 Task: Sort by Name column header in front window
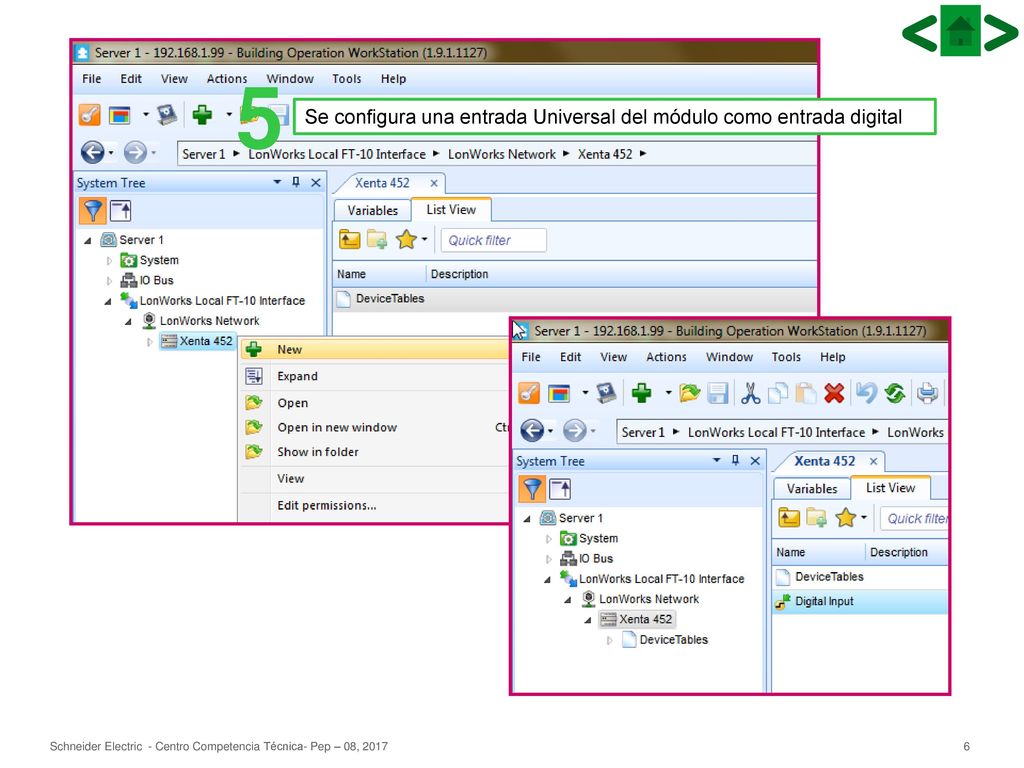click(818, 552)
